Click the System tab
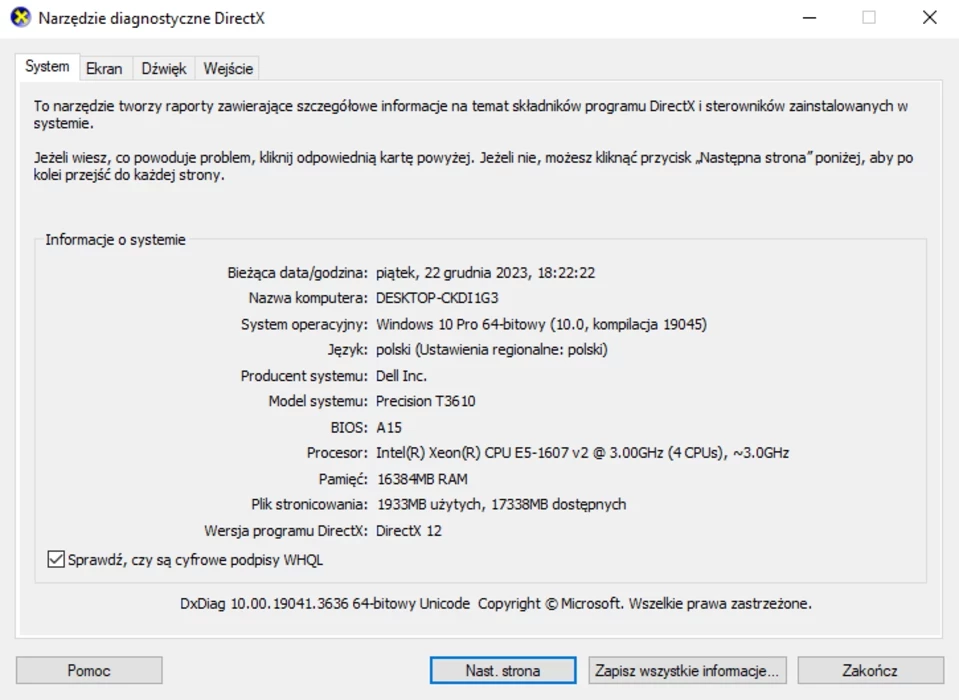 (x=47, y=66)
